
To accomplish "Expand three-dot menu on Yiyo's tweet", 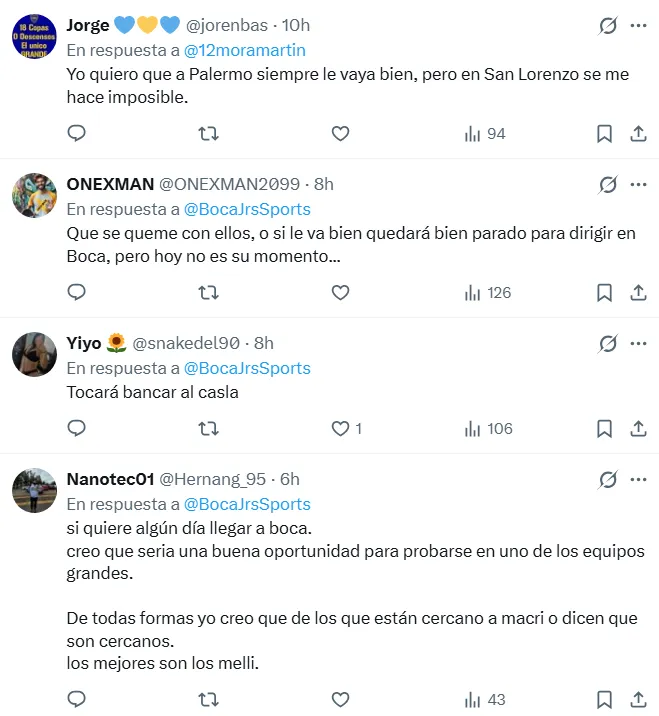I will click(x=639, y=344).
